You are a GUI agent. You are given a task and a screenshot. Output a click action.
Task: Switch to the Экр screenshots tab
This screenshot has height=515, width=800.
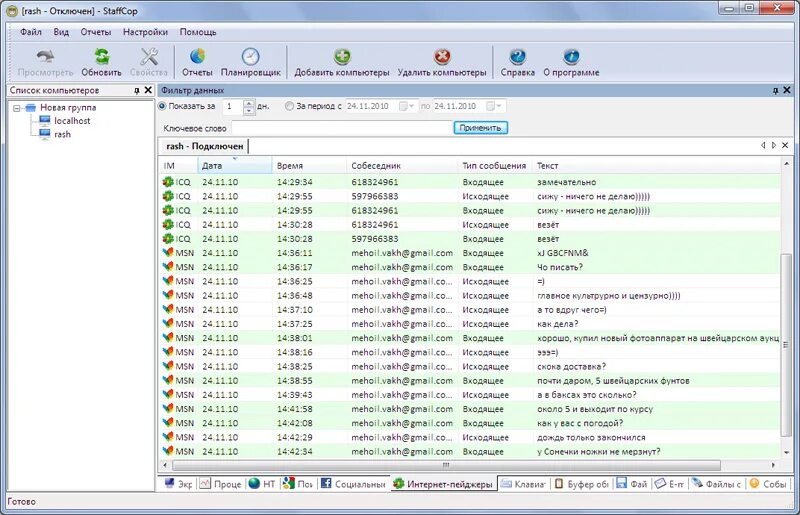[x=178, y=484]
